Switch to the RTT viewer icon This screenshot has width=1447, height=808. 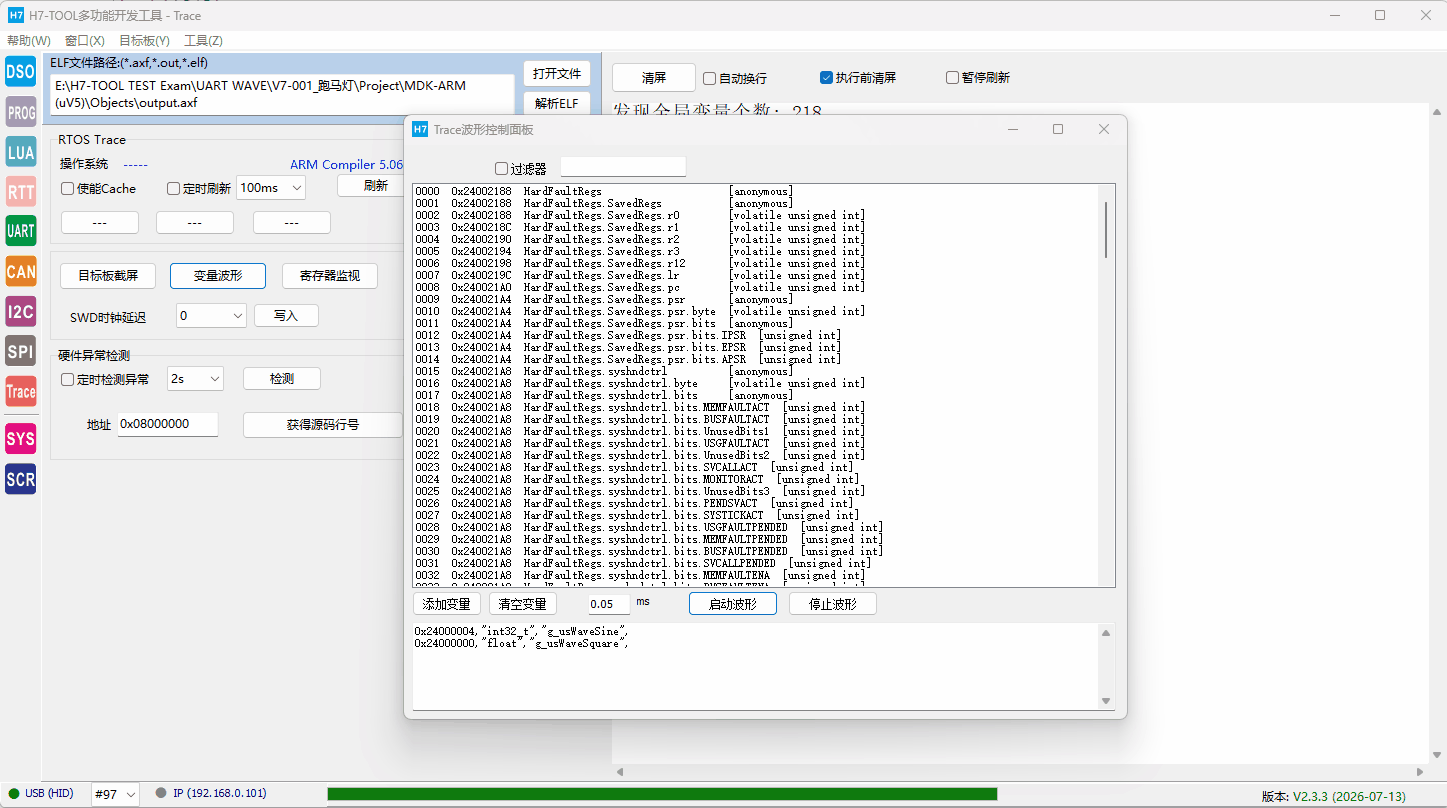coord(21,192)
